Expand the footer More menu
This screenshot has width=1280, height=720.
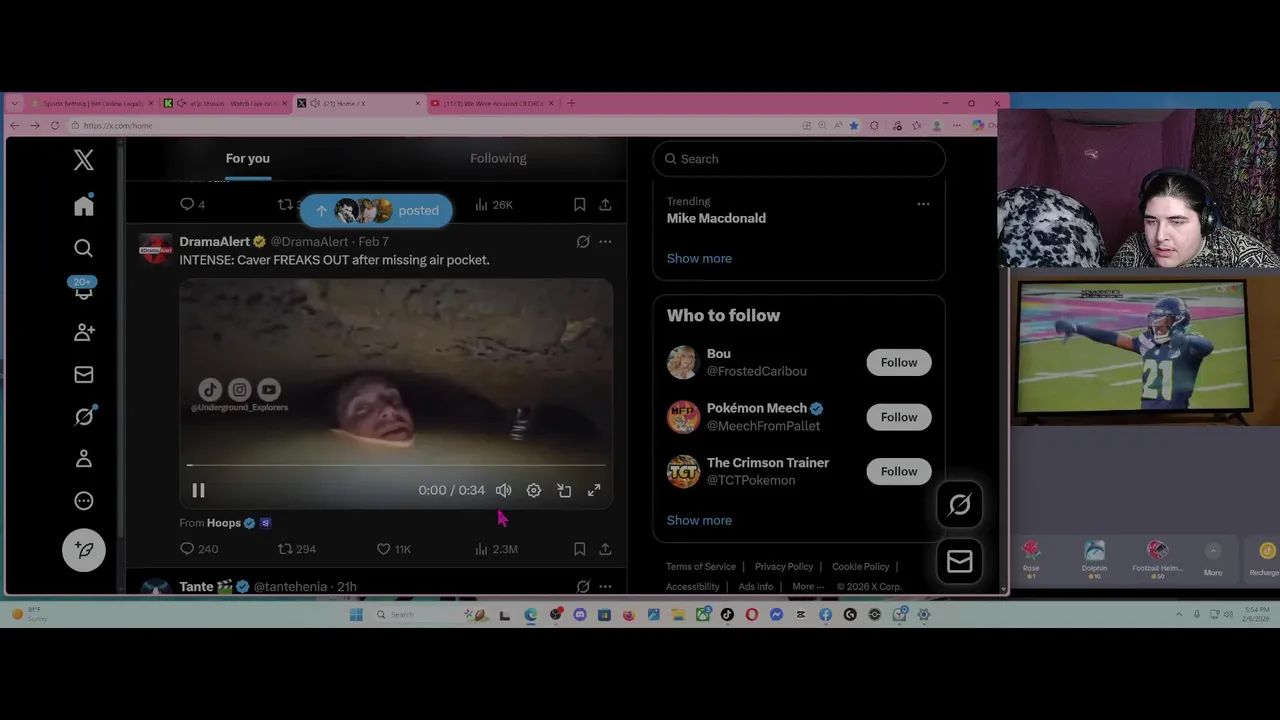point(808,587)
